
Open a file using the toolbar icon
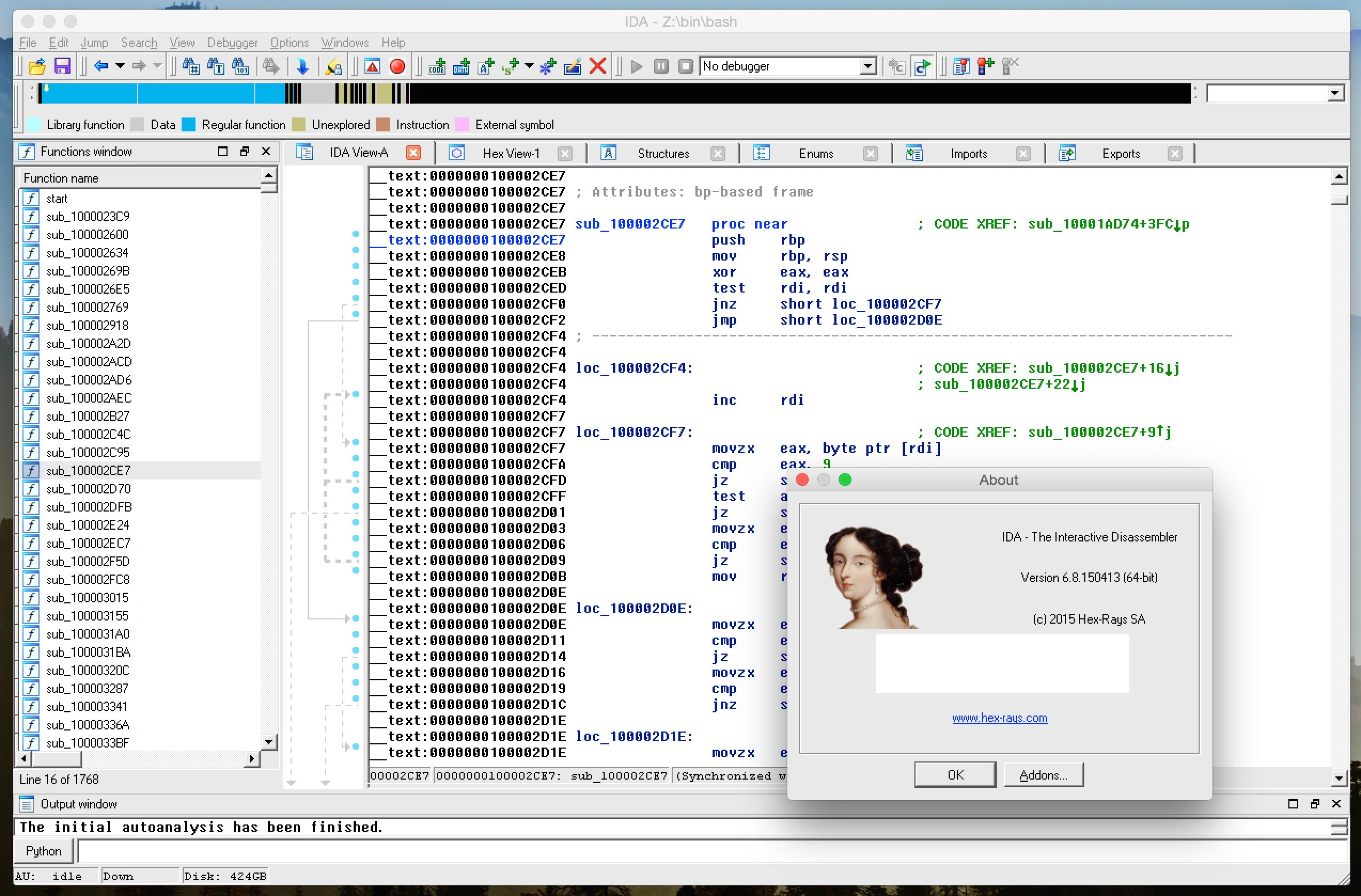click(x=37, y=66)
